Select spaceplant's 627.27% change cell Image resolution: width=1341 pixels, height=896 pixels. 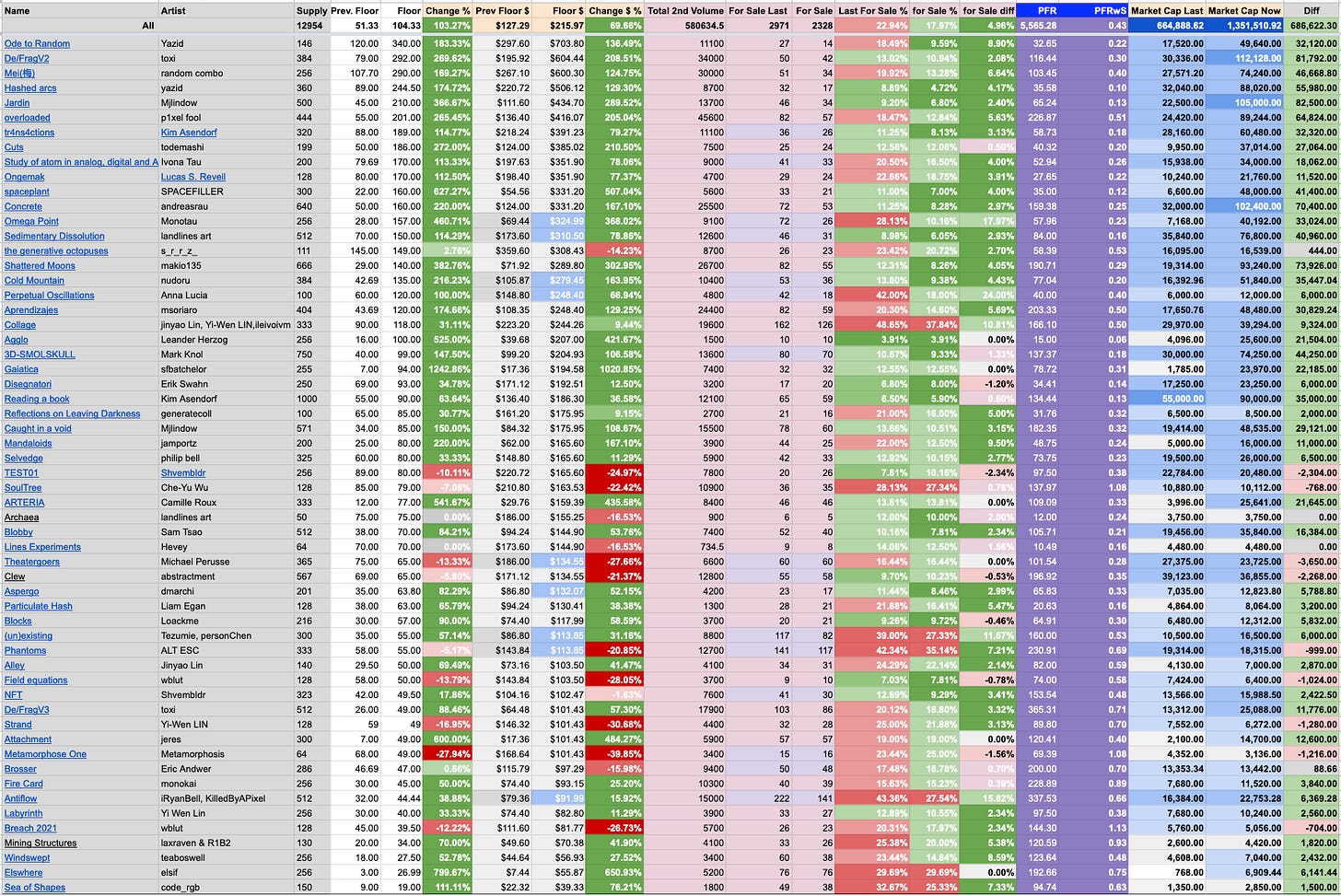tap(448, 192)
